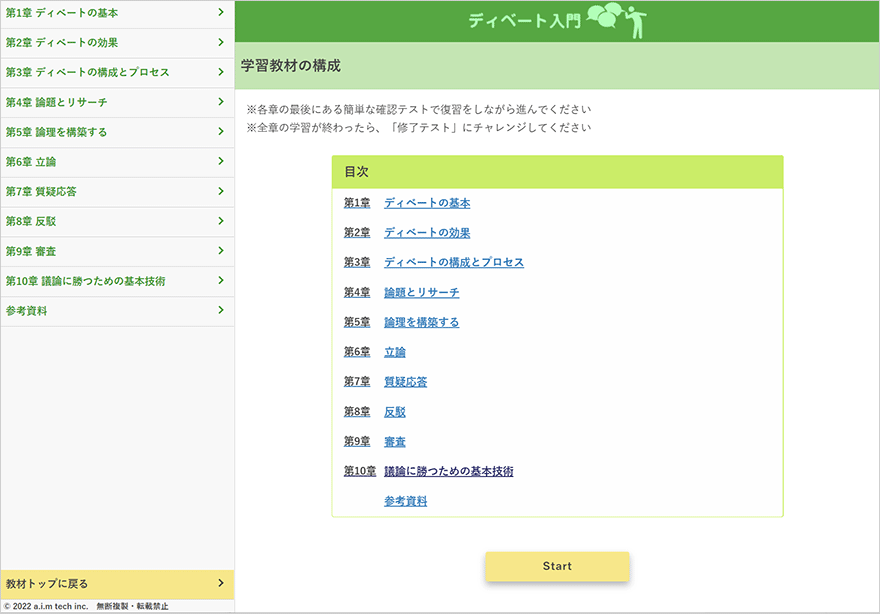Click the yellow Start button

[557, 566]
